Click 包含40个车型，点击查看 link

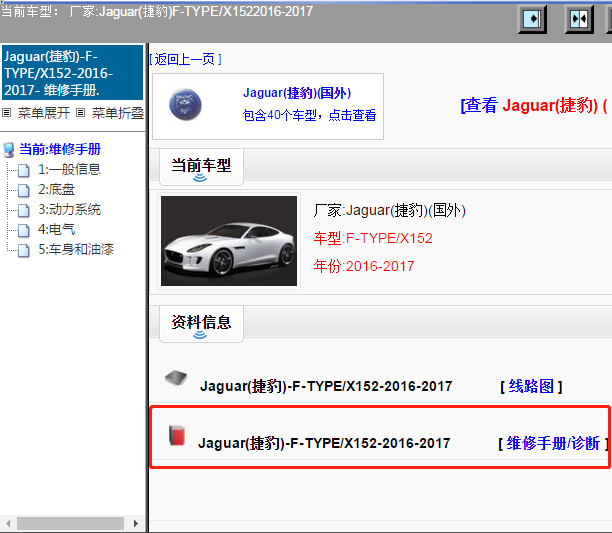(x=309, y=115)
